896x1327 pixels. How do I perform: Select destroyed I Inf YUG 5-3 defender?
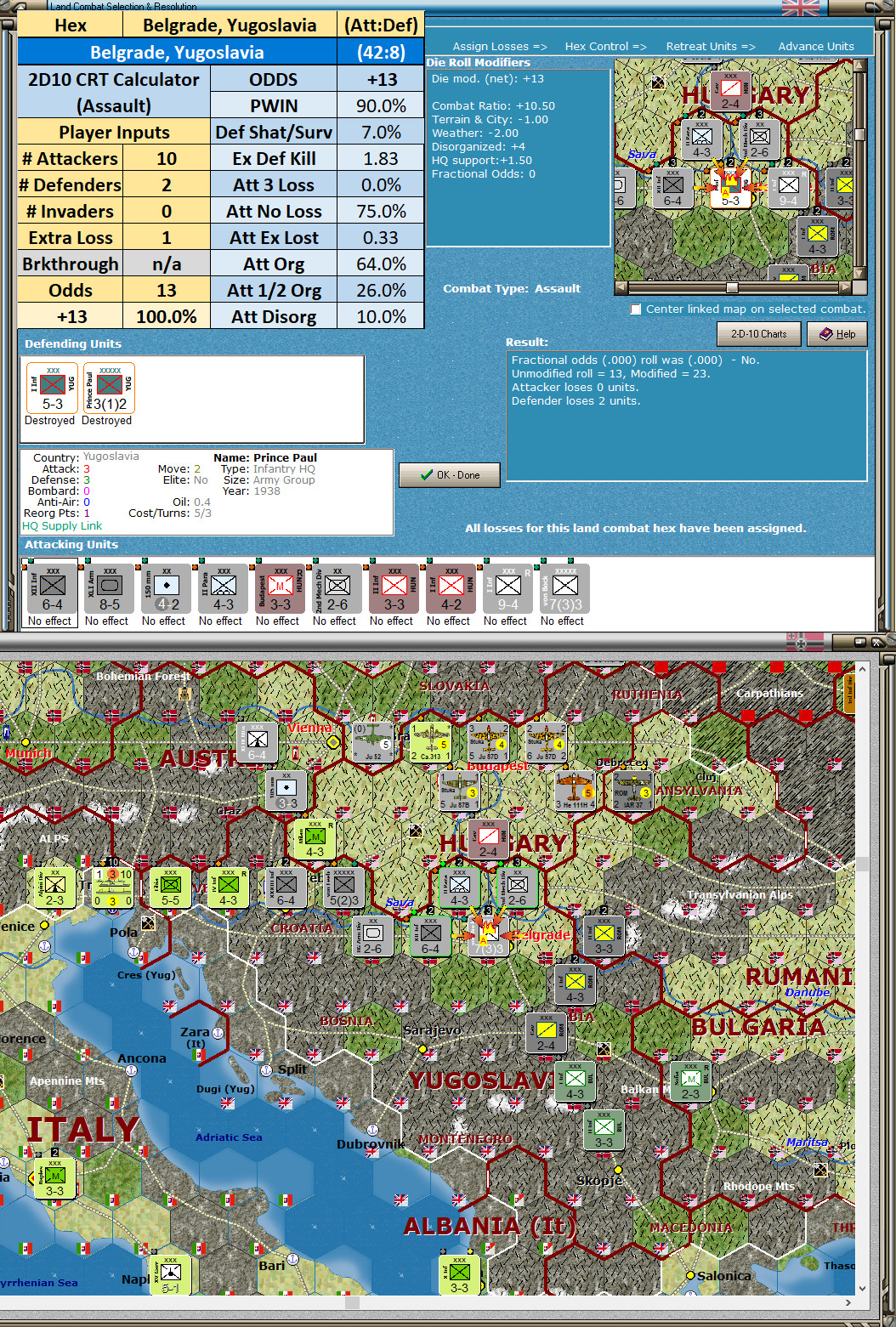(x=52, y=388)
